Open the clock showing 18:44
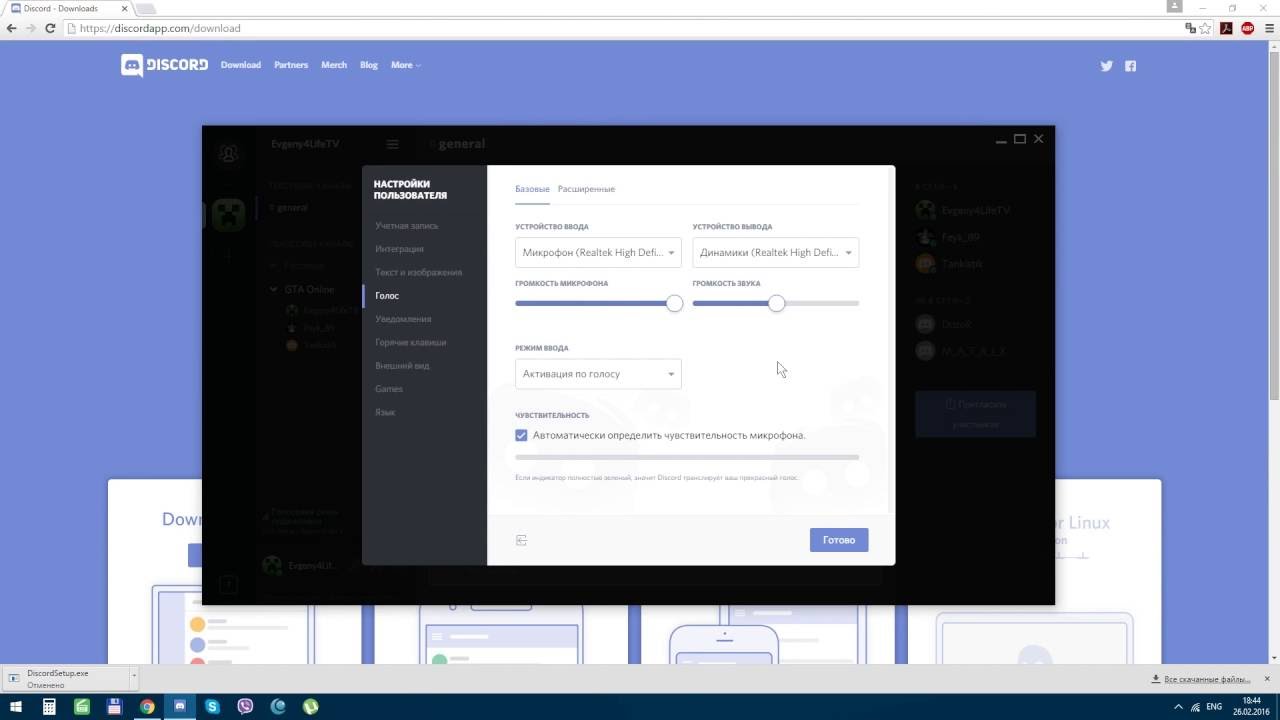The height and width of the screenshot is (720, 1280). 1251,706
